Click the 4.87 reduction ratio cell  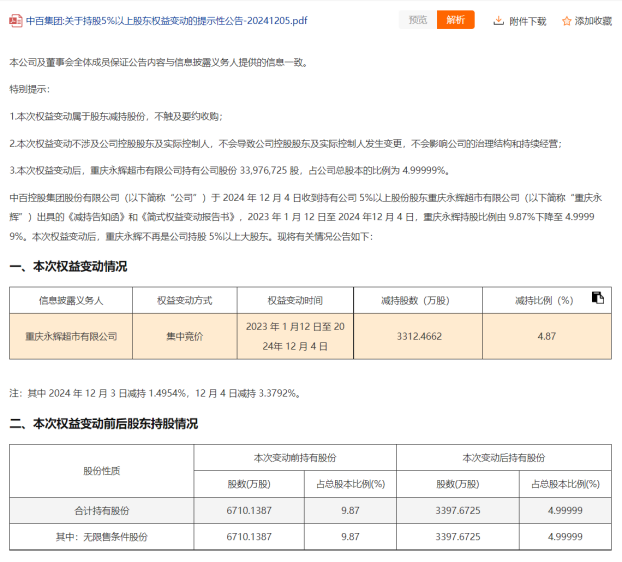[x=546, y=336]
